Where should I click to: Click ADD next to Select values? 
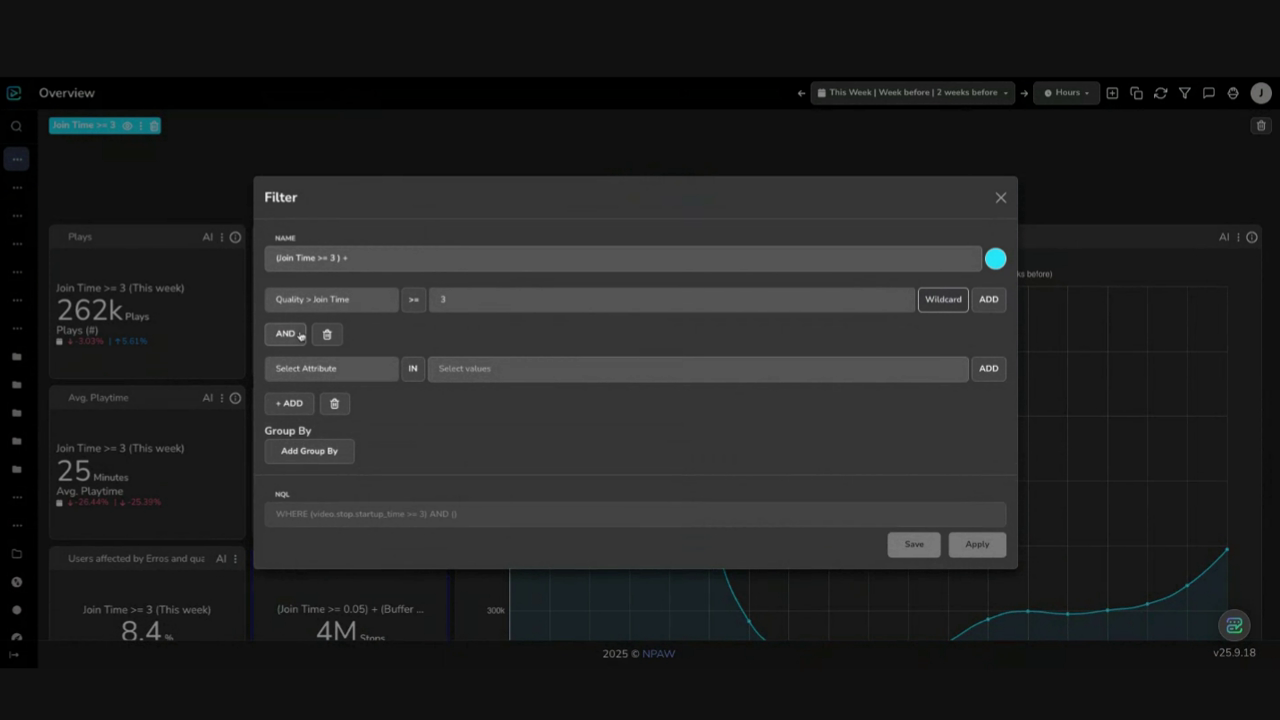coord(989,369)
